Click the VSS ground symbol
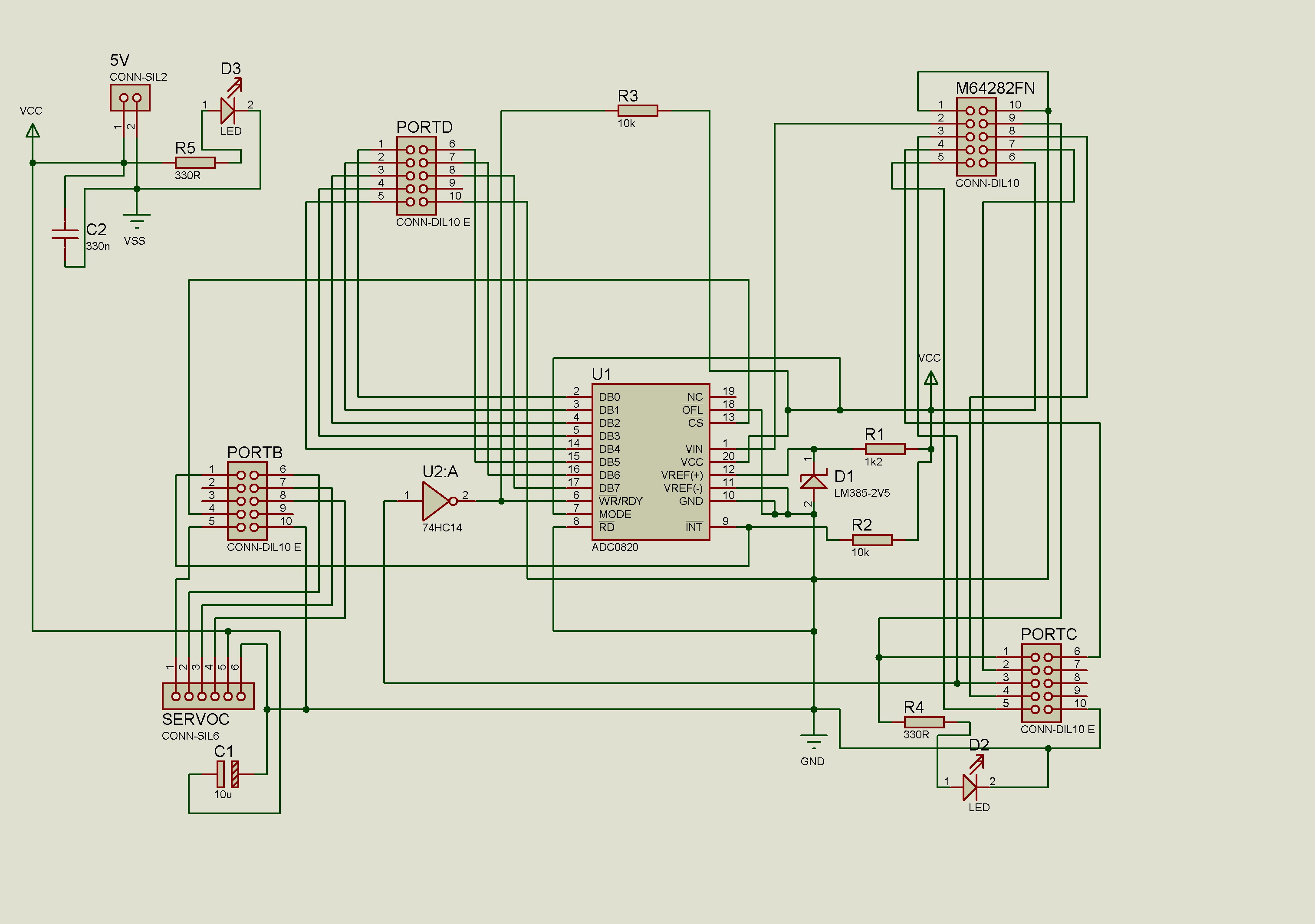The width and height of the screenshot is (1315, 924). 137,221
